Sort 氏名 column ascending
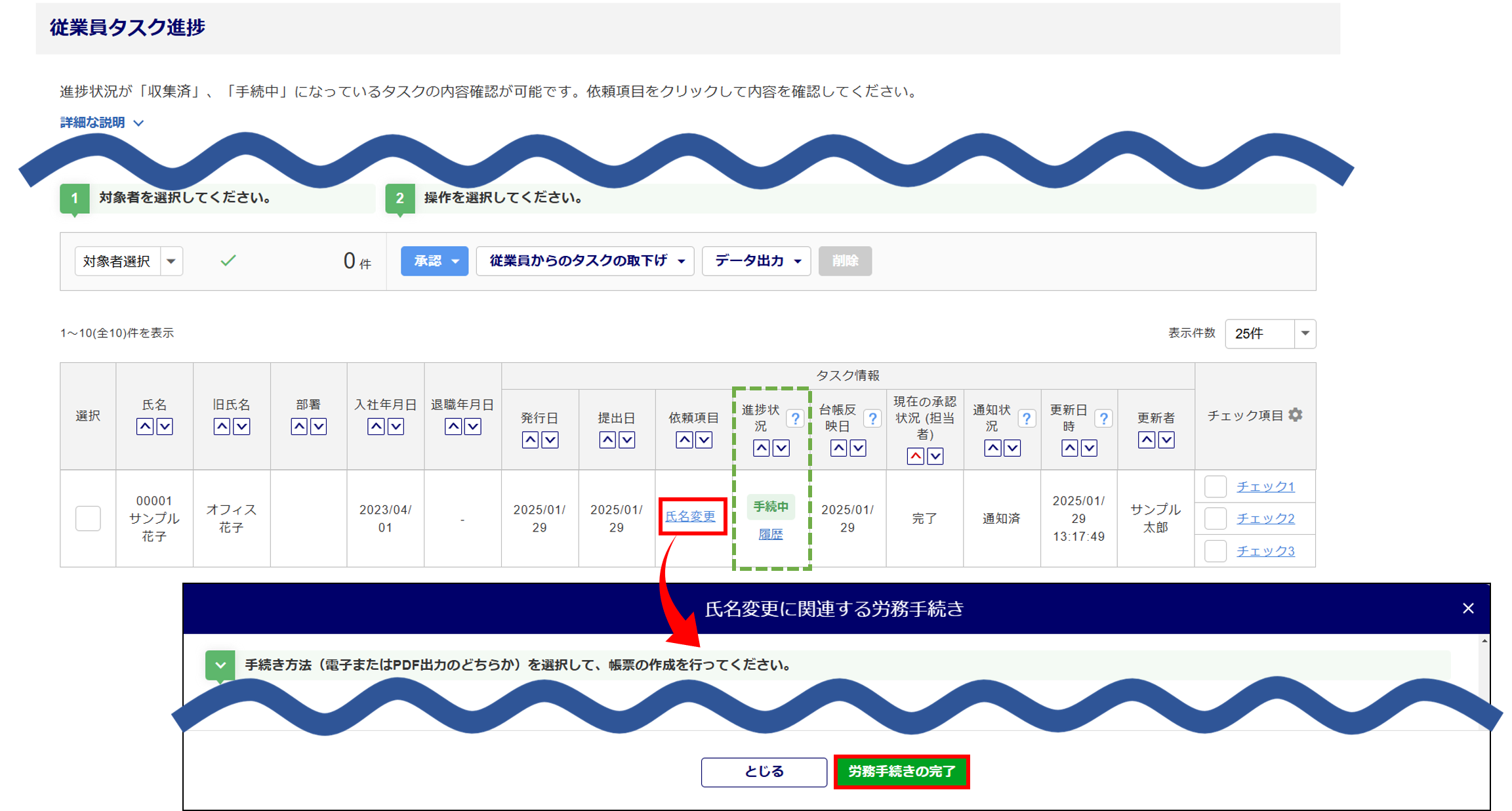 coord(145,426)
